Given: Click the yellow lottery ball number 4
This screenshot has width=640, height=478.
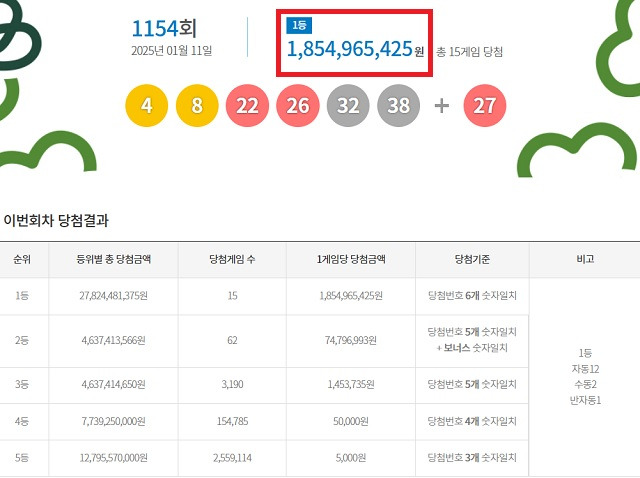Looking at the screenshot, I should 147,105.
